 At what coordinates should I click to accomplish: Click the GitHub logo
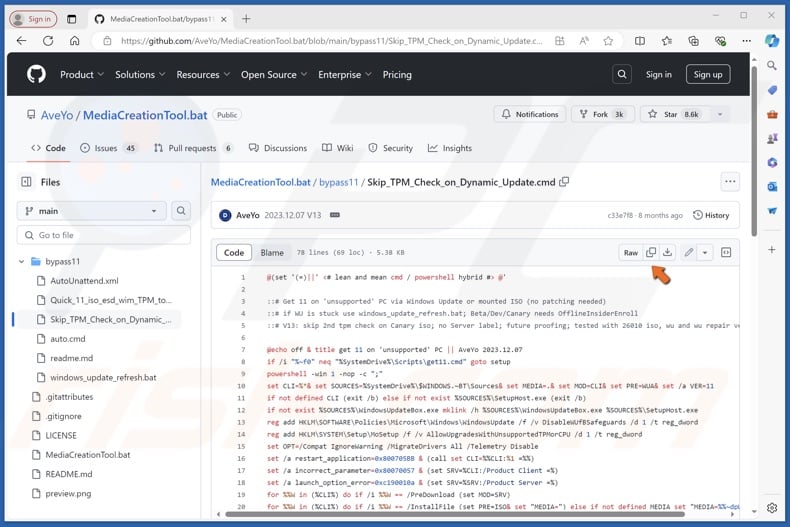click(x=36, y=74)
